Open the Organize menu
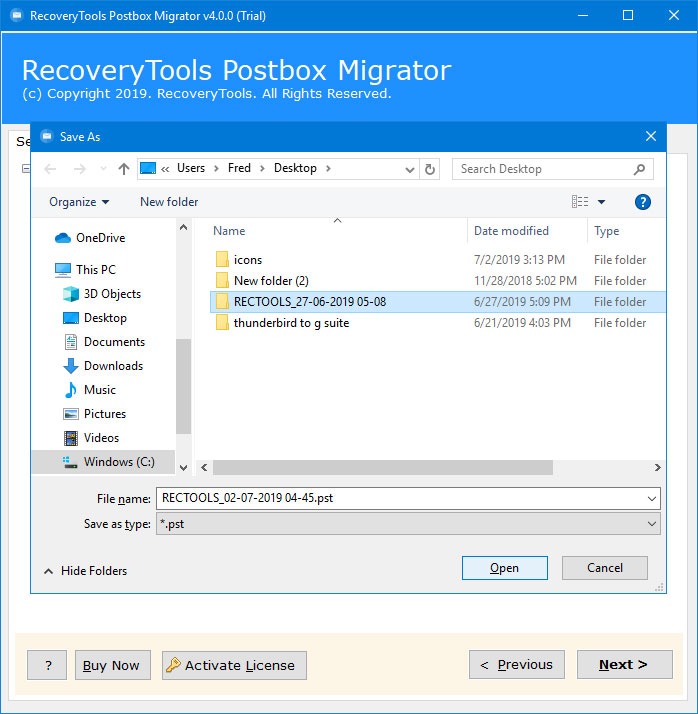 pos(79,202)
